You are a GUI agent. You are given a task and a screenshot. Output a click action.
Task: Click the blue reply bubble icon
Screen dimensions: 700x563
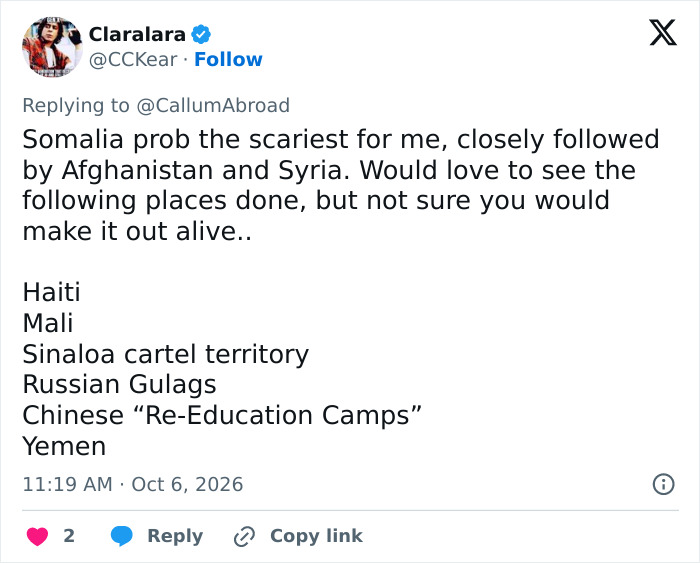click(x=121, y=536)
